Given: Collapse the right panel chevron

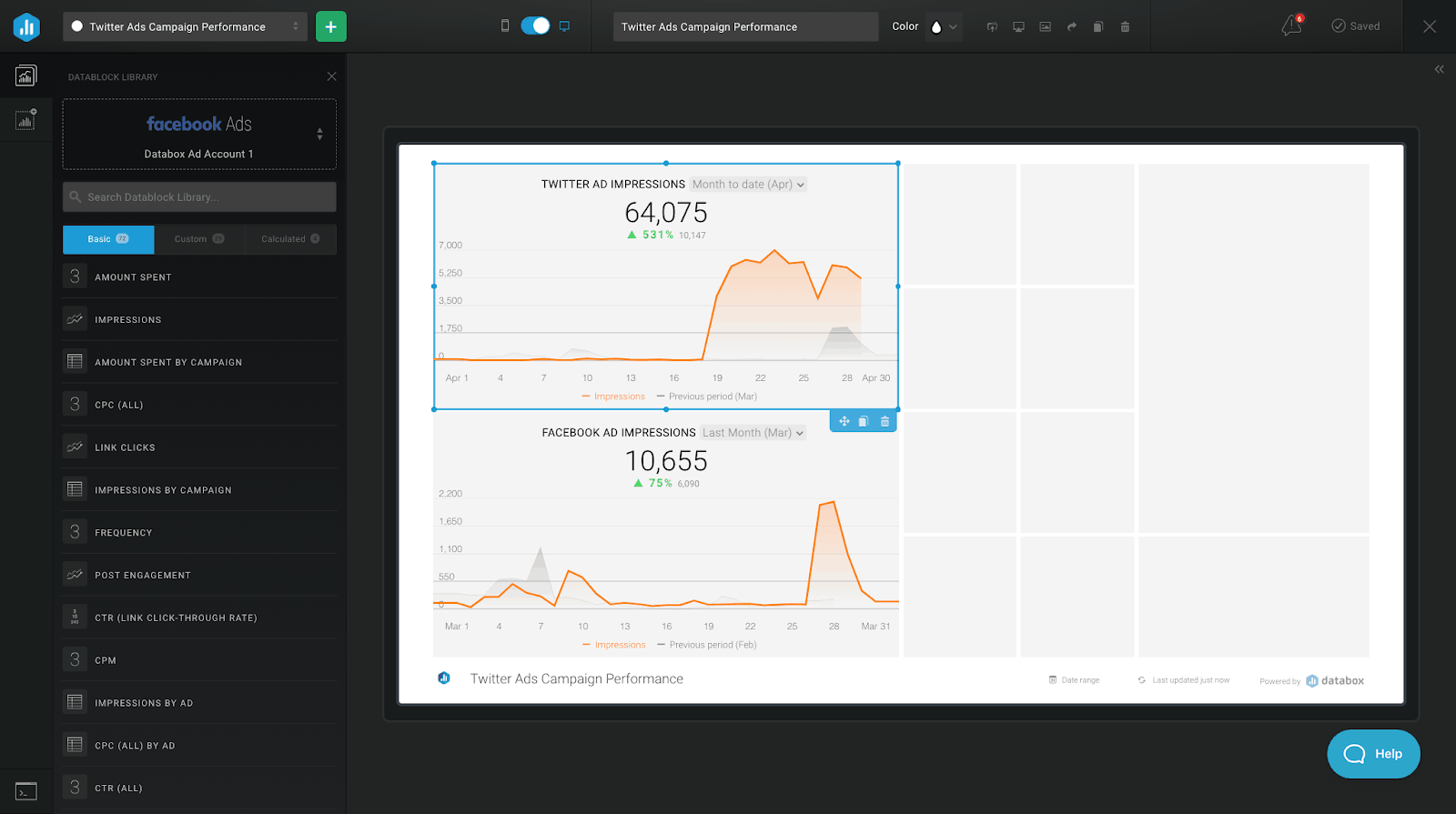Looking at the screenshot, I should point(1440,69).
